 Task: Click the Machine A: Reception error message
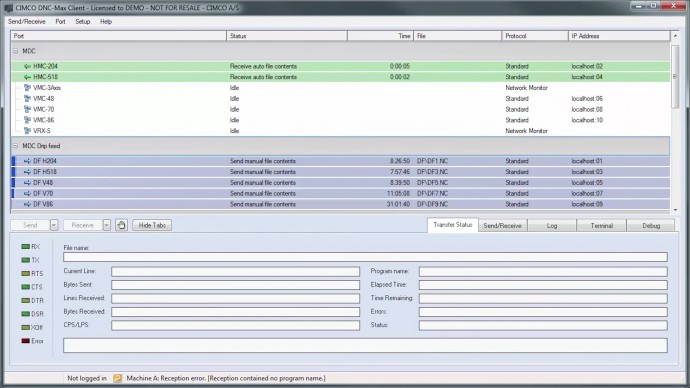226,378
